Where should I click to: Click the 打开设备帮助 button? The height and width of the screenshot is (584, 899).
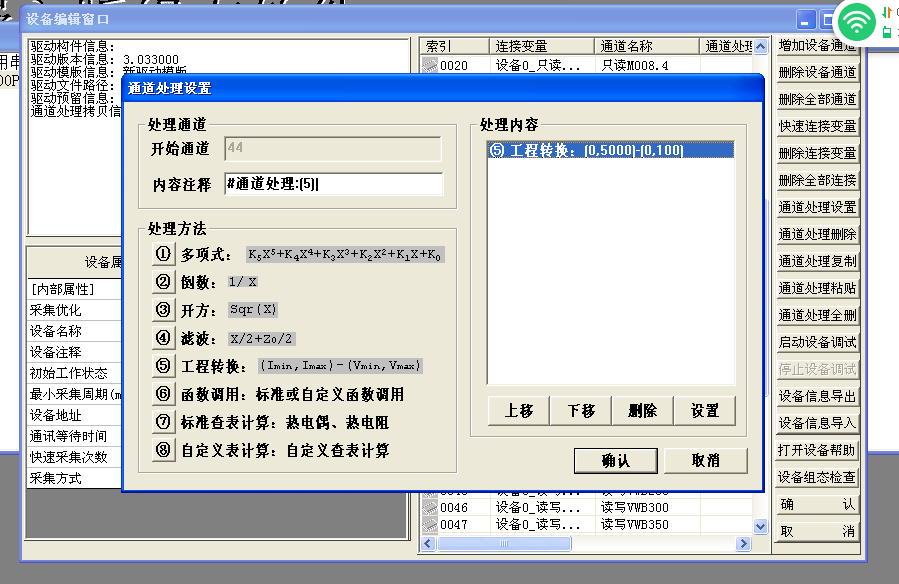pos(817,450)
